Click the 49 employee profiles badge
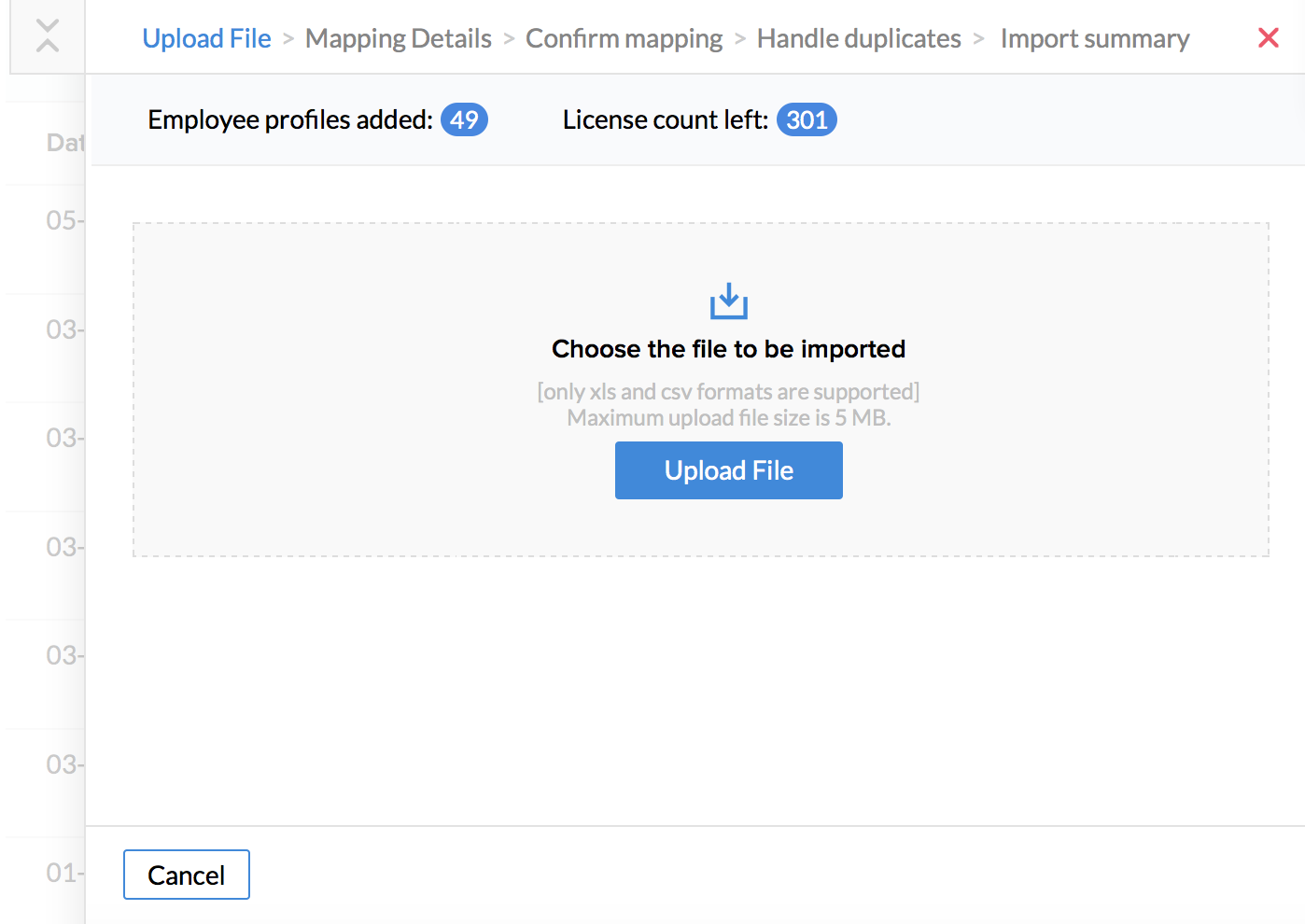The image size is (1305, 924). coord(464,120)
